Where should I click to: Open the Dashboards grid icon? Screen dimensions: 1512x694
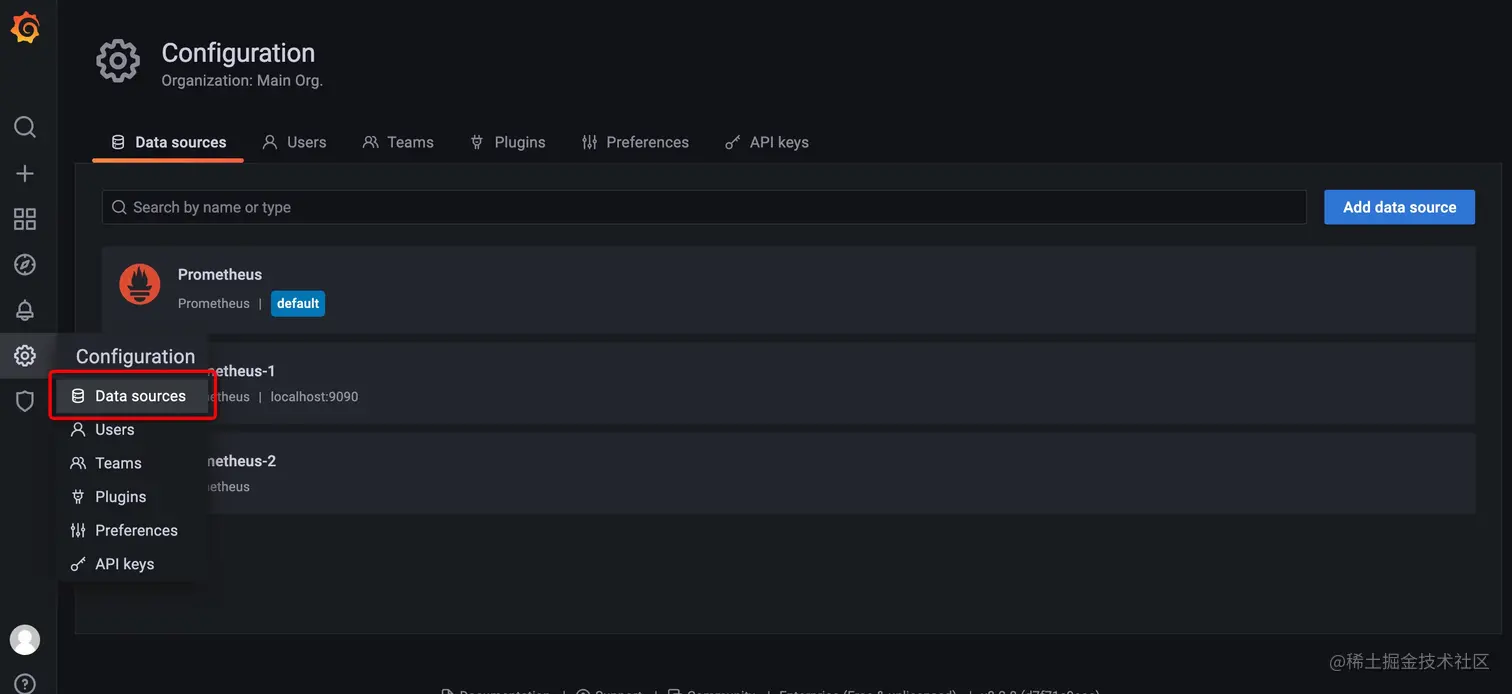point(25,219)
